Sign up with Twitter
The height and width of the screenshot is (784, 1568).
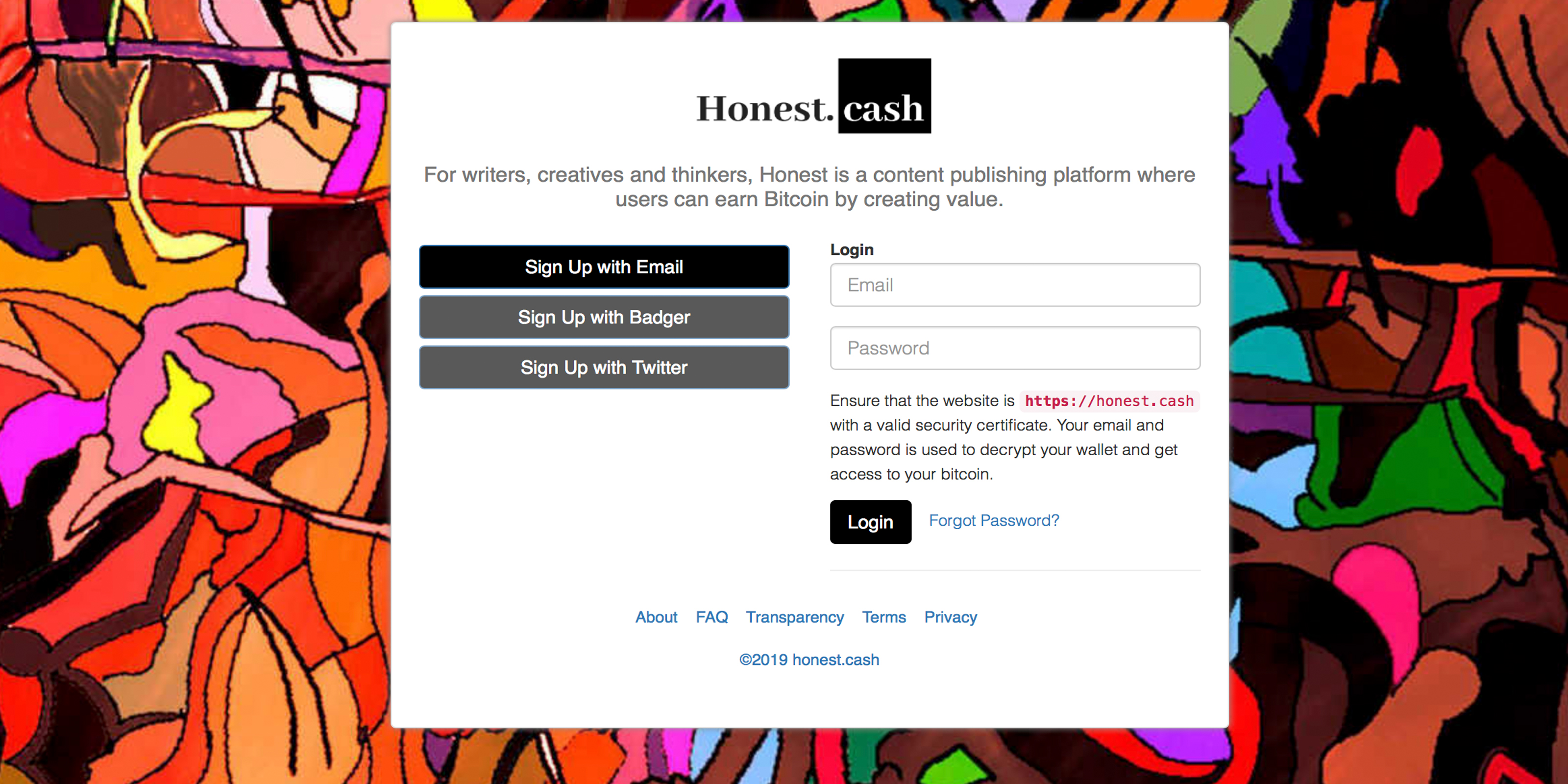pos(603,367)
